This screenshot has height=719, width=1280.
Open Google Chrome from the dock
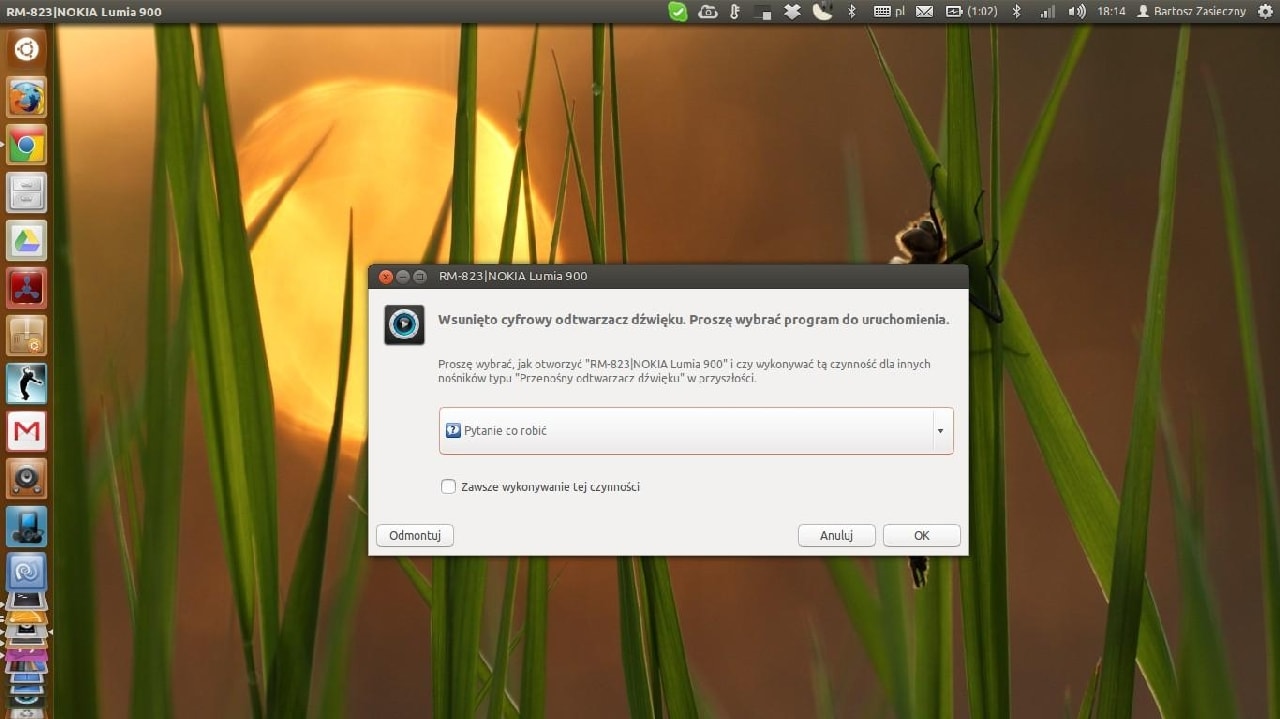26,144
